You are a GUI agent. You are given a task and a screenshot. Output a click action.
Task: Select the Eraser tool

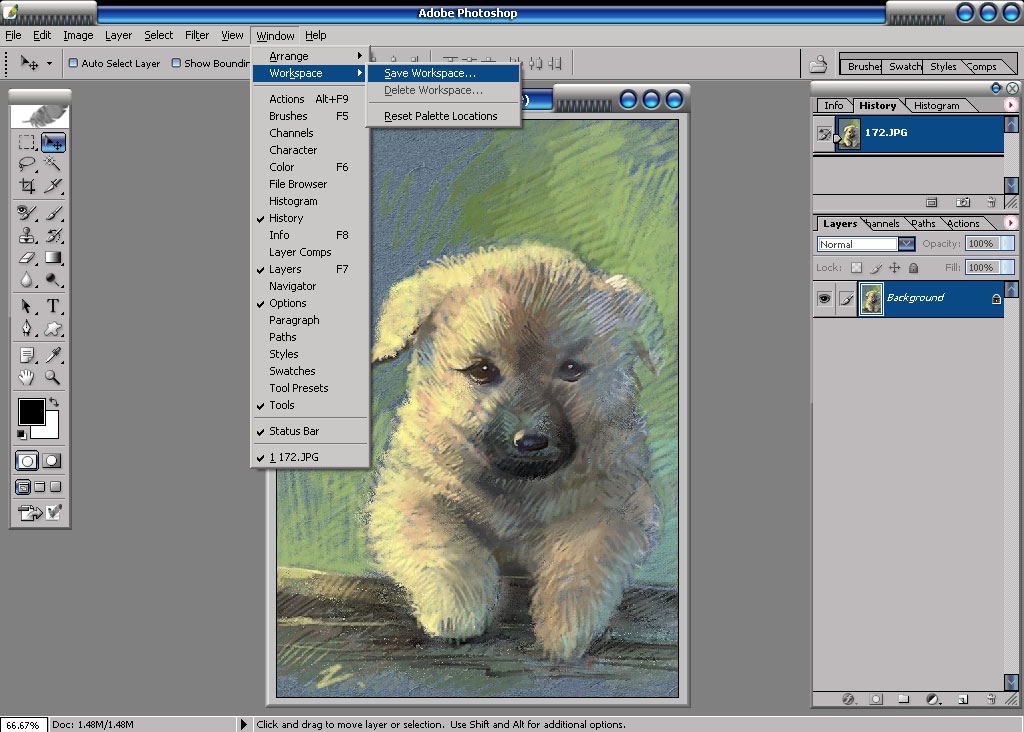[26, 257]
